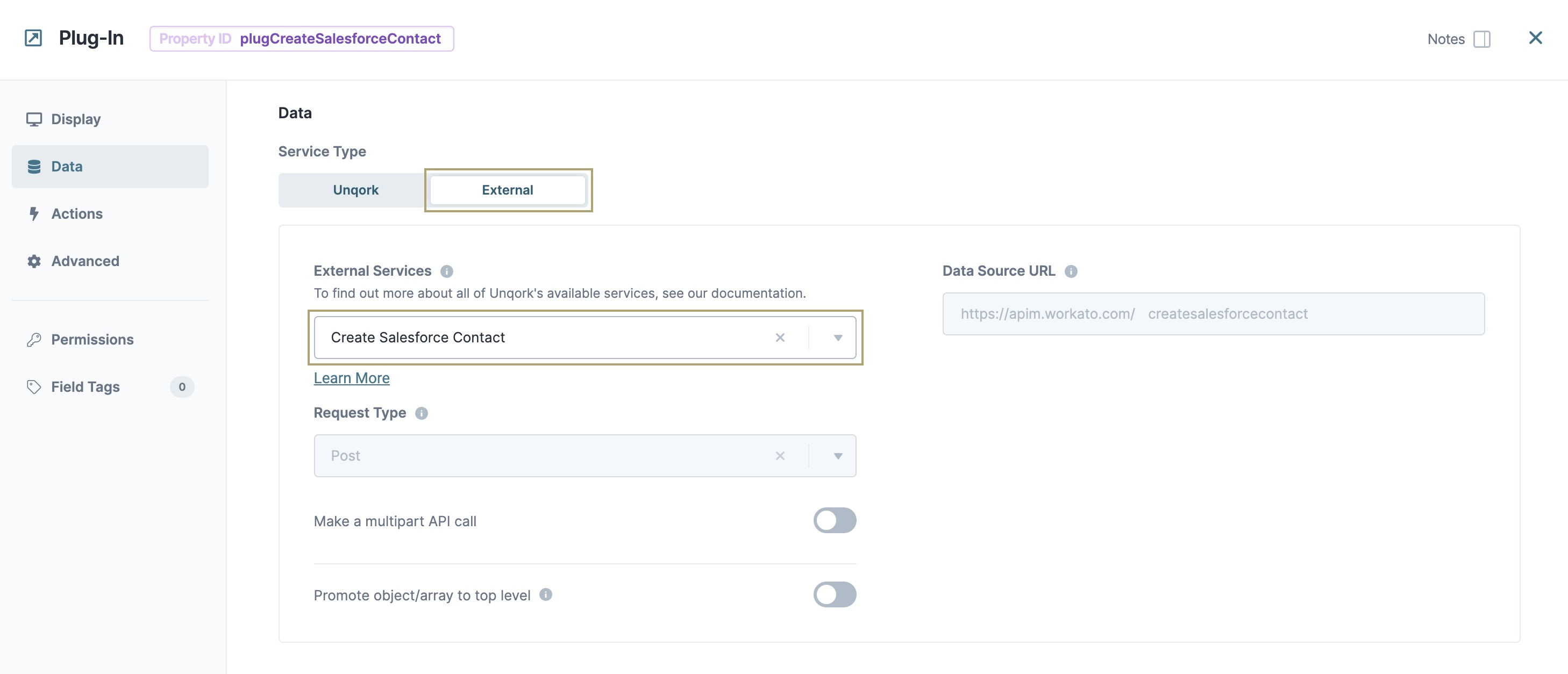Go to the Advanced settings tab
This screenshot has height=674, width=1568.
pyautogui.click(x=110, y=261)
